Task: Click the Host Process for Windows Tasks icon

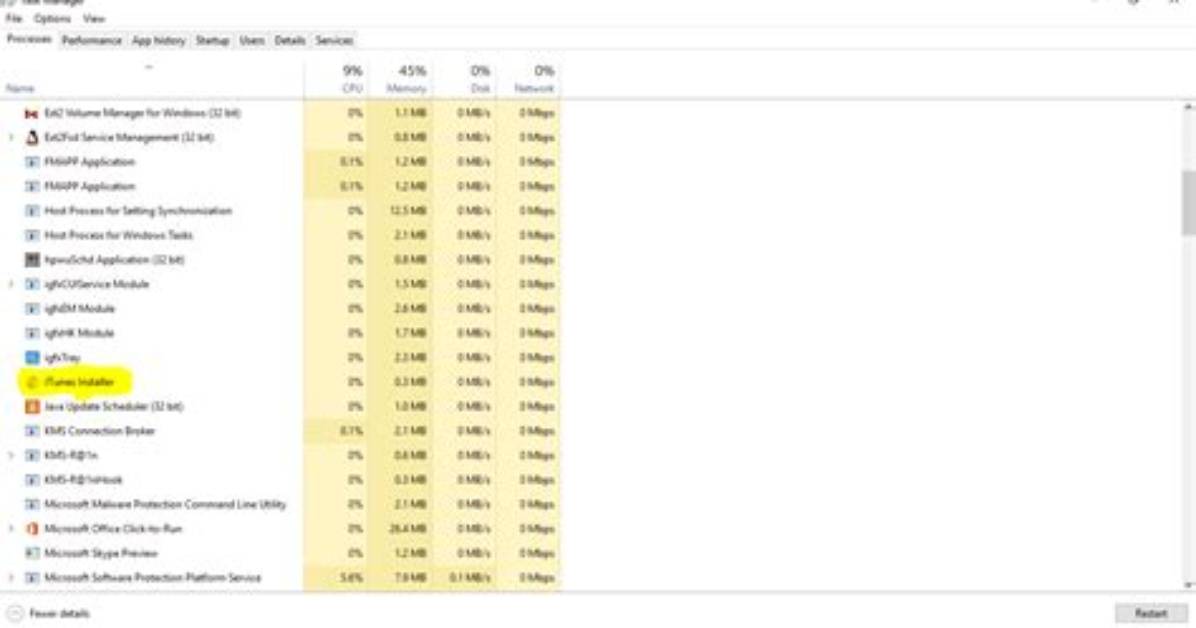Action: (x=31, y=235)
